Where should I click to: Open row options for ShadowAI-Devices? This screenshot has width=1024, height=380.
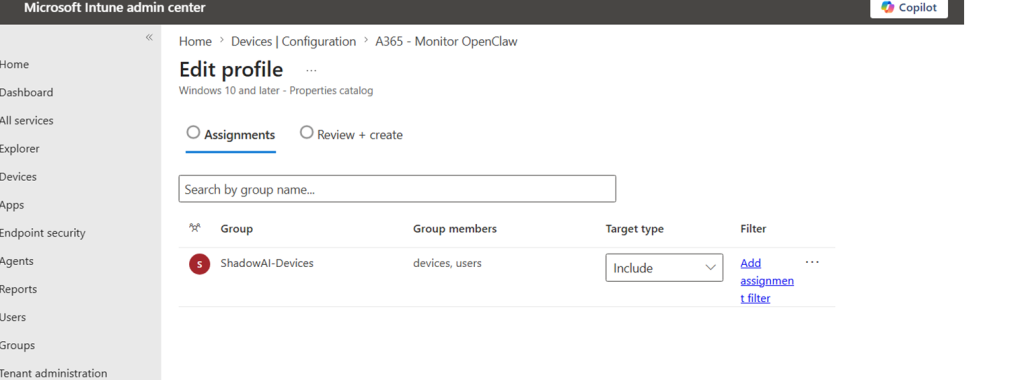pos(812,262)
